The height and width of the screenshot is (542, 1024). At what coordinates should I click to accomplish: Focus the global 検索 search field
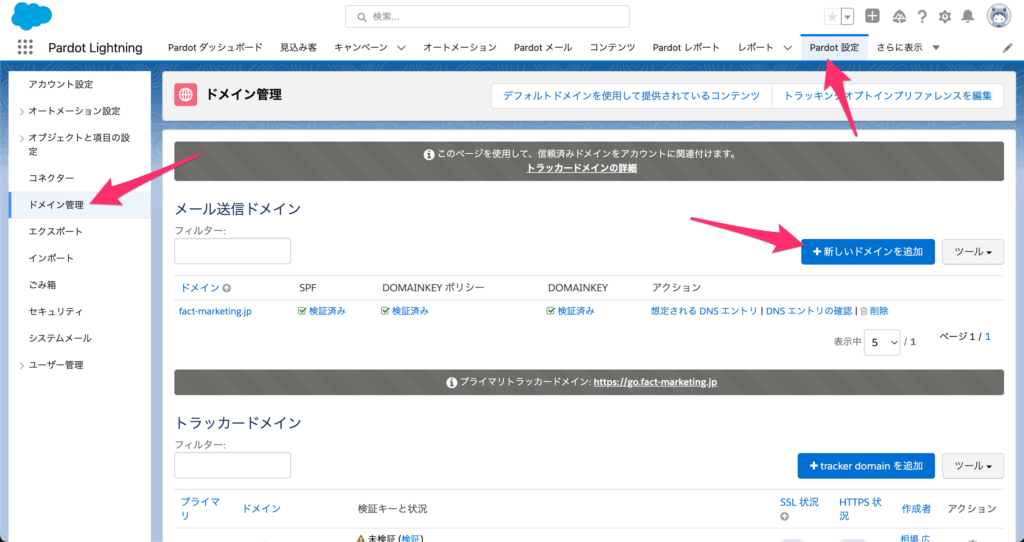(487, 17)
